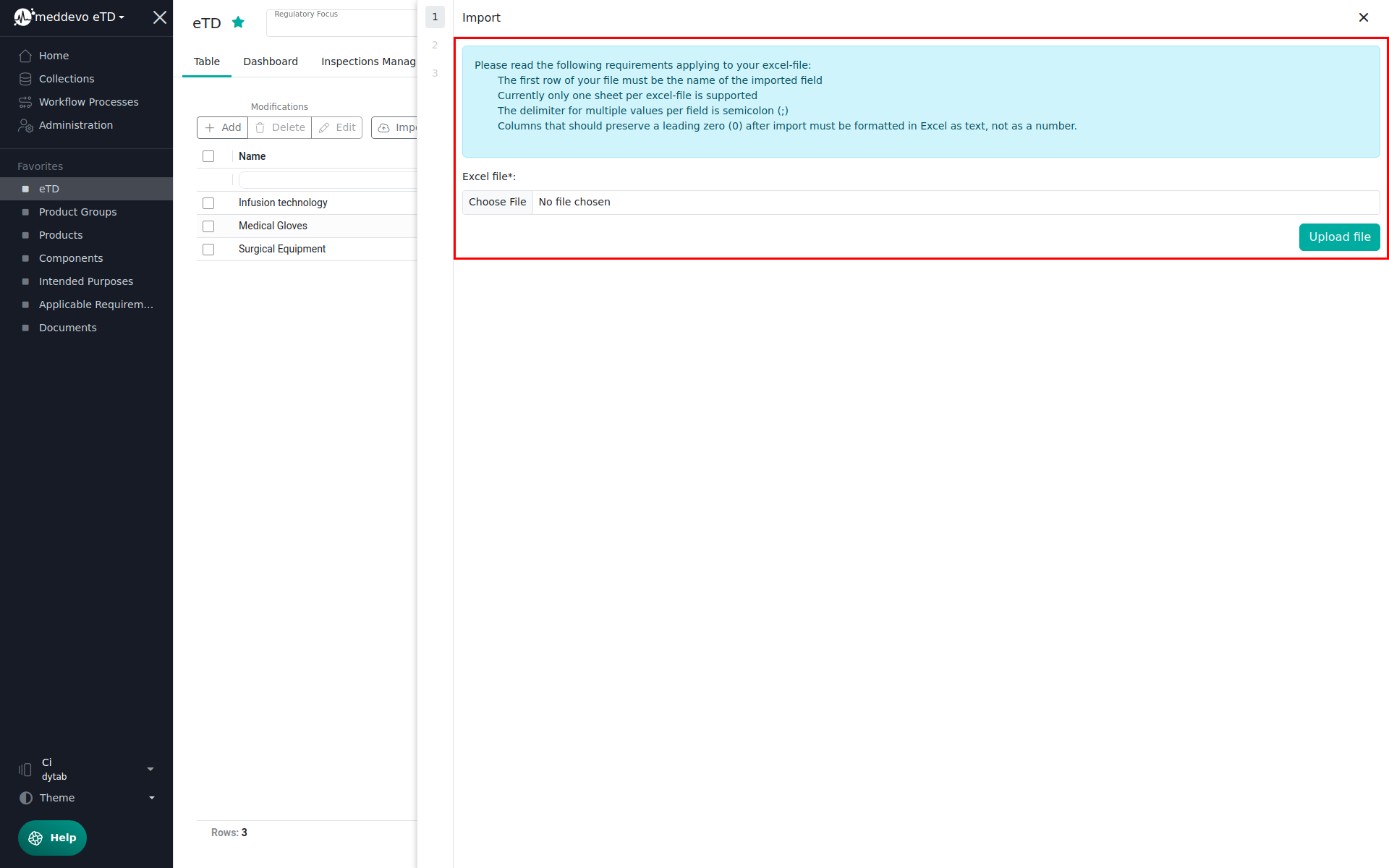Screen dimensions: 1389x868
Task: Check the Medical Gloves row checkbox
Action: pos(208,226)
